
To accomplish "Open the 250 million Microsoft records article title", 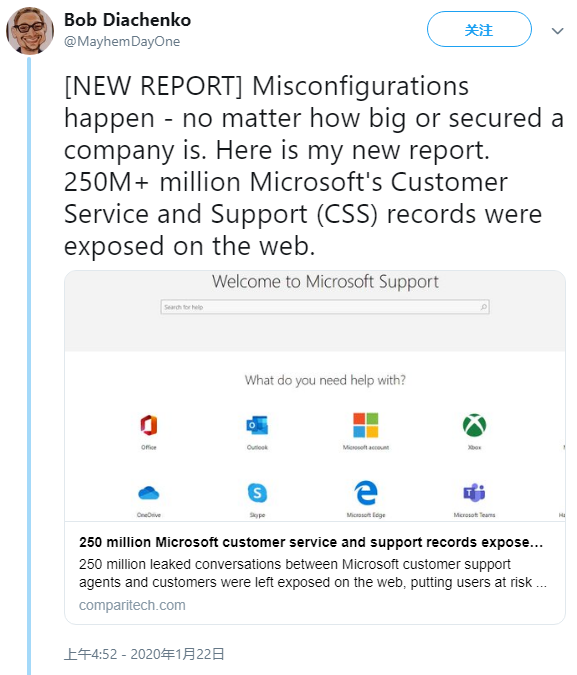I will [311, 542].
